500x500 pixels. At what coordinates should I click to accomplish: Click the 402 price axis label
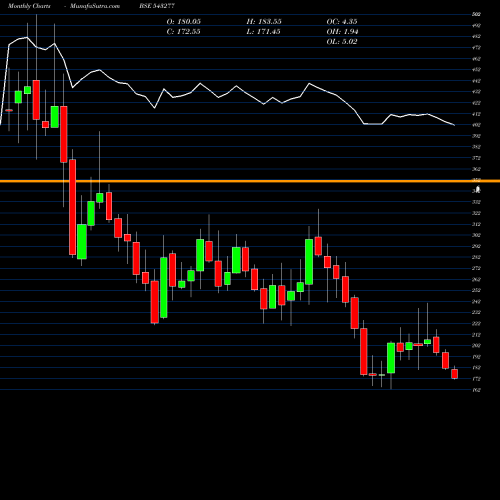tap(476, 125)
